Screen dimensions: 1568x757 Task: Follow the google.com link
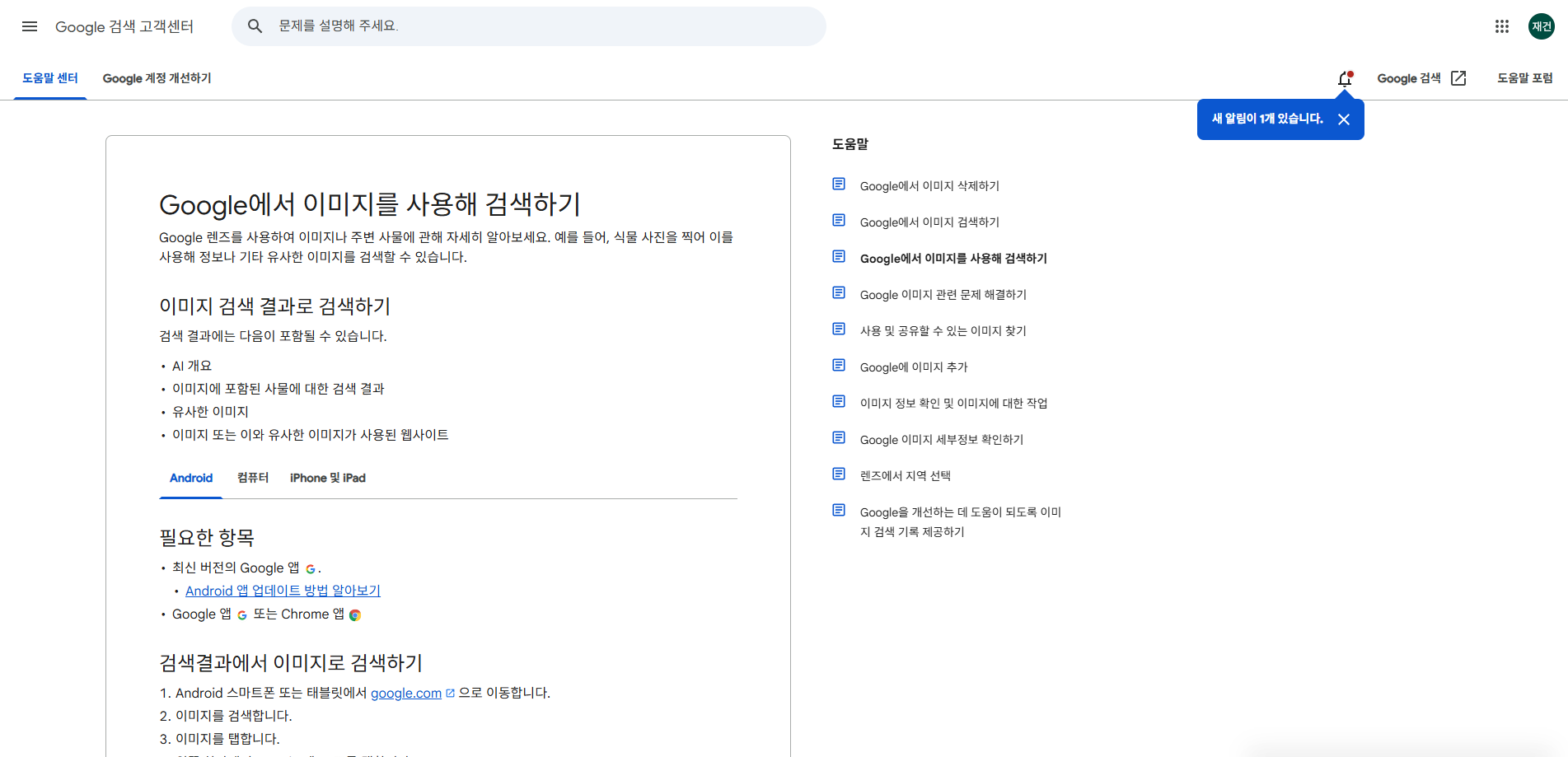coord(406,693)
